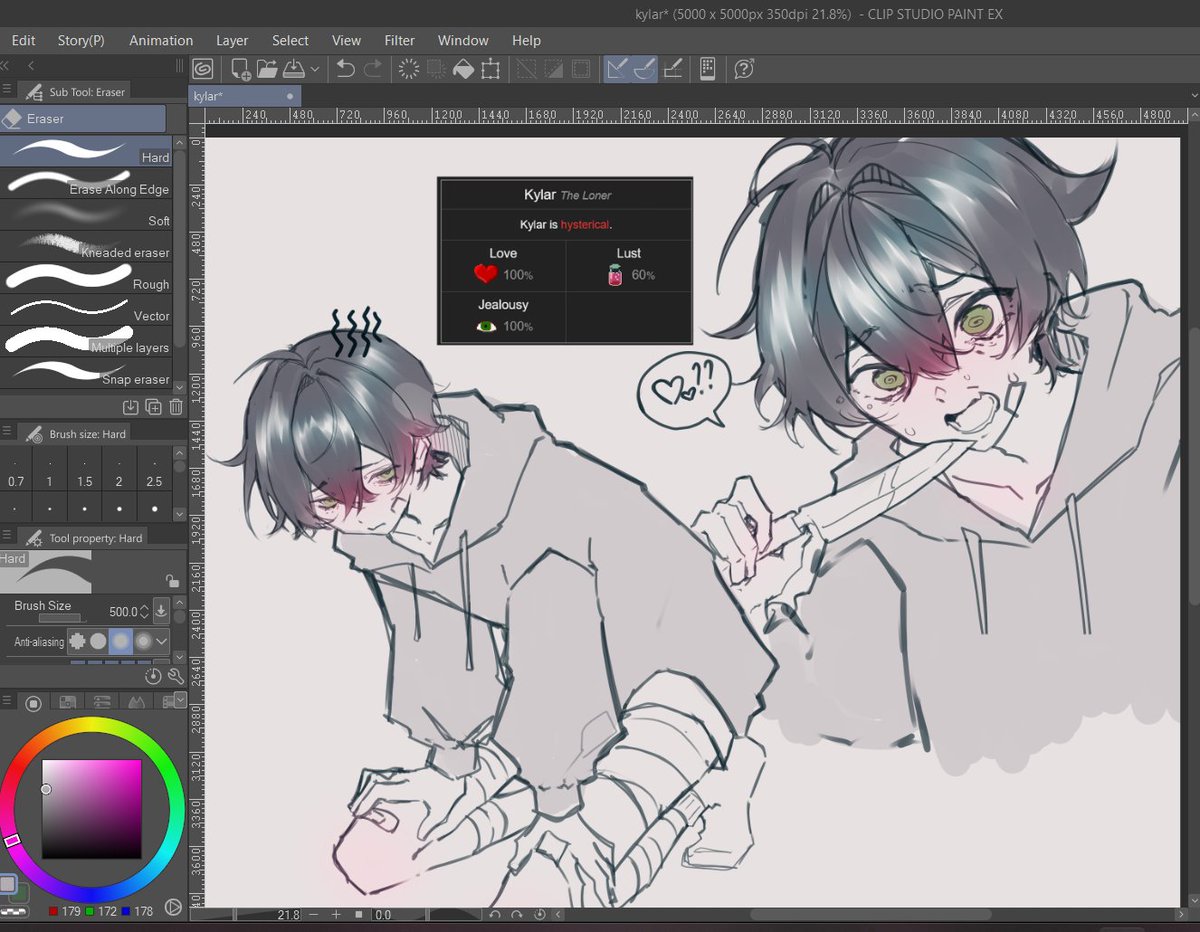Image resolution: width=1200 pixels, height=932 pixels.
Task: Switch RGB display with circled arrow icon
Action: click(173, 908)
